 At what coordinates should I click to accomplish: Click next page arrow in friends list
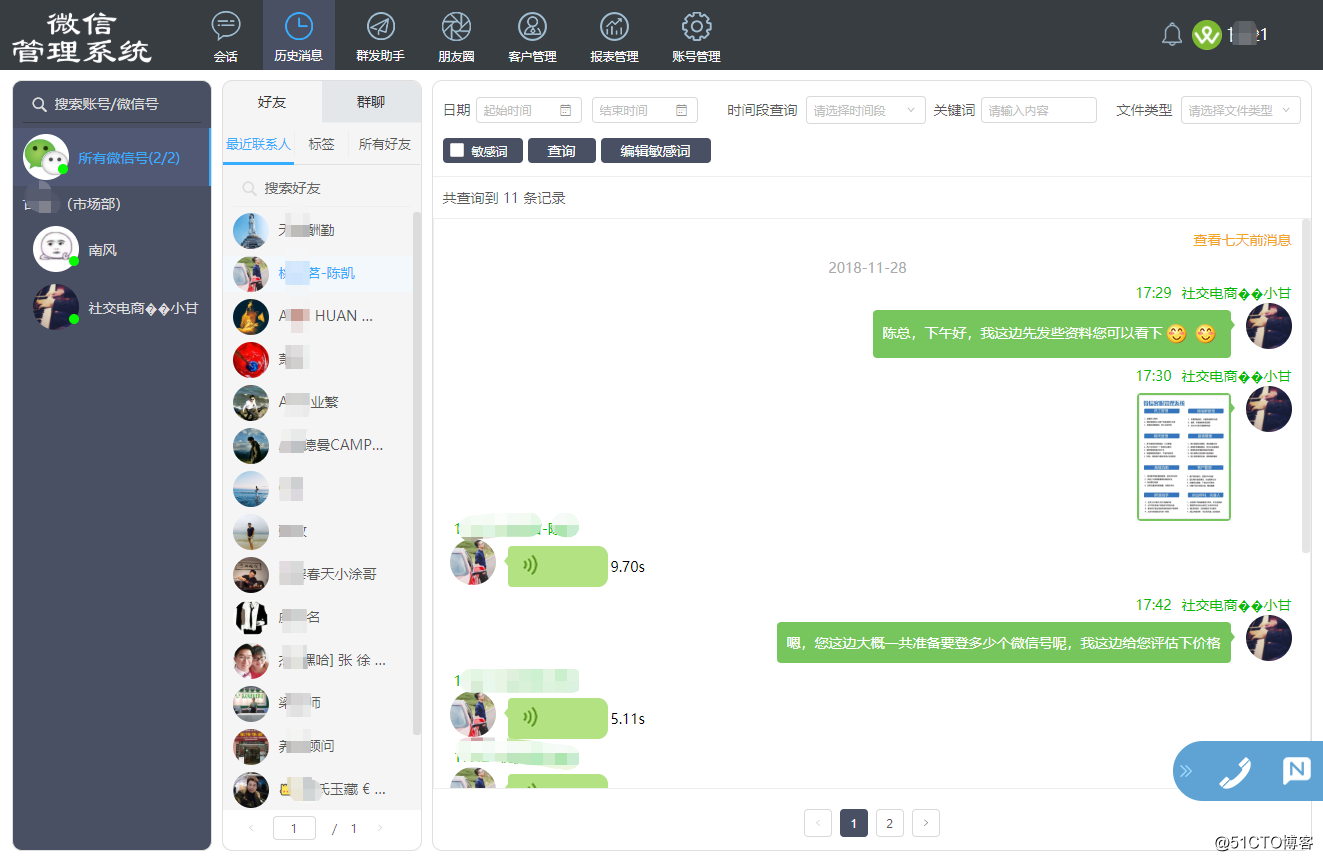380,828
